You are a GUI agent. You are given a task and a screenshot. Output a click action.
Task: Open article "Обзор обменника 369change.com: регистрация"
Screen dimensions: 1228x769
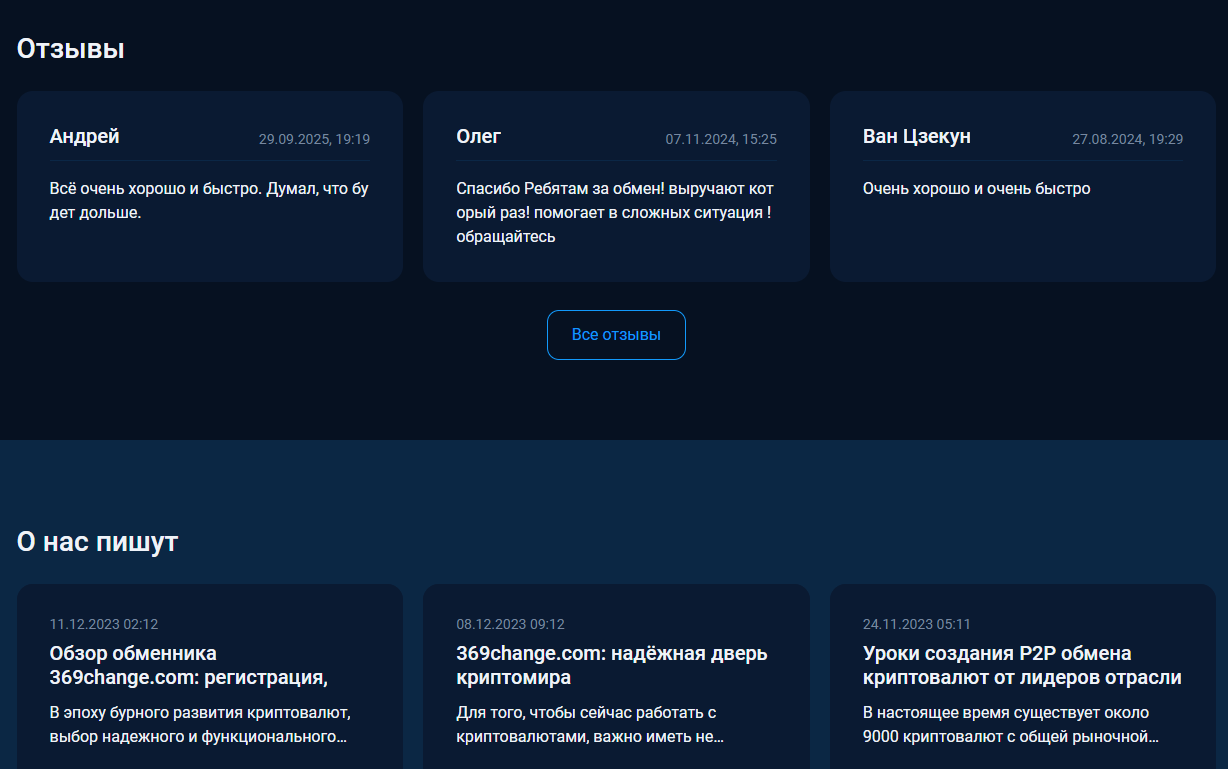point(189,666)
